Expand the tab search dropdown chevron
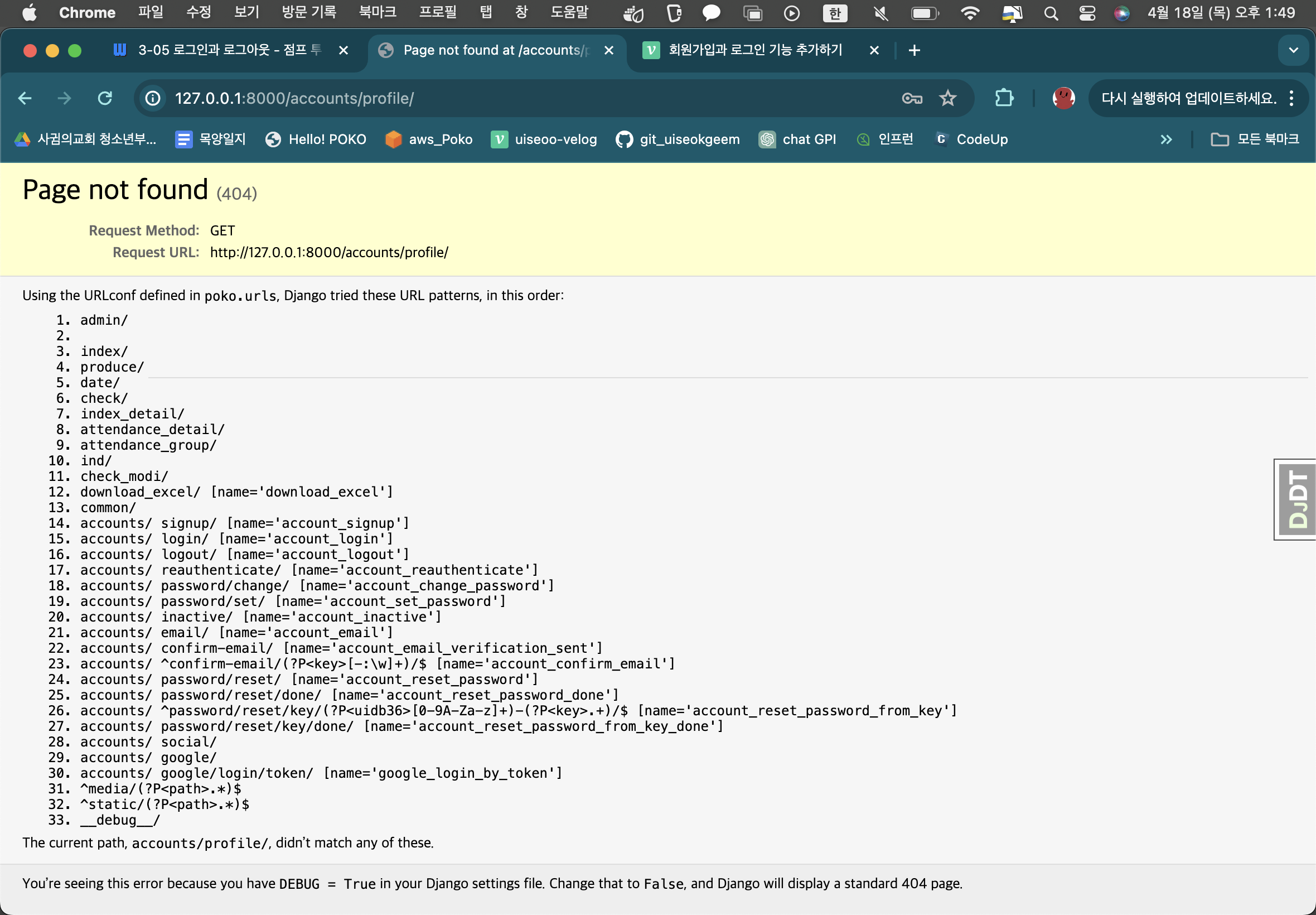The image size is (1316, 915). click(x=1293, y=50)
